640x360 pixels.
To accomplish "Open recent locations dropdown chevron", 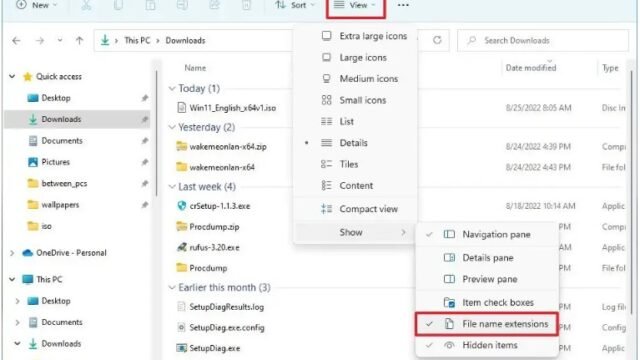I will coord(60,40).
